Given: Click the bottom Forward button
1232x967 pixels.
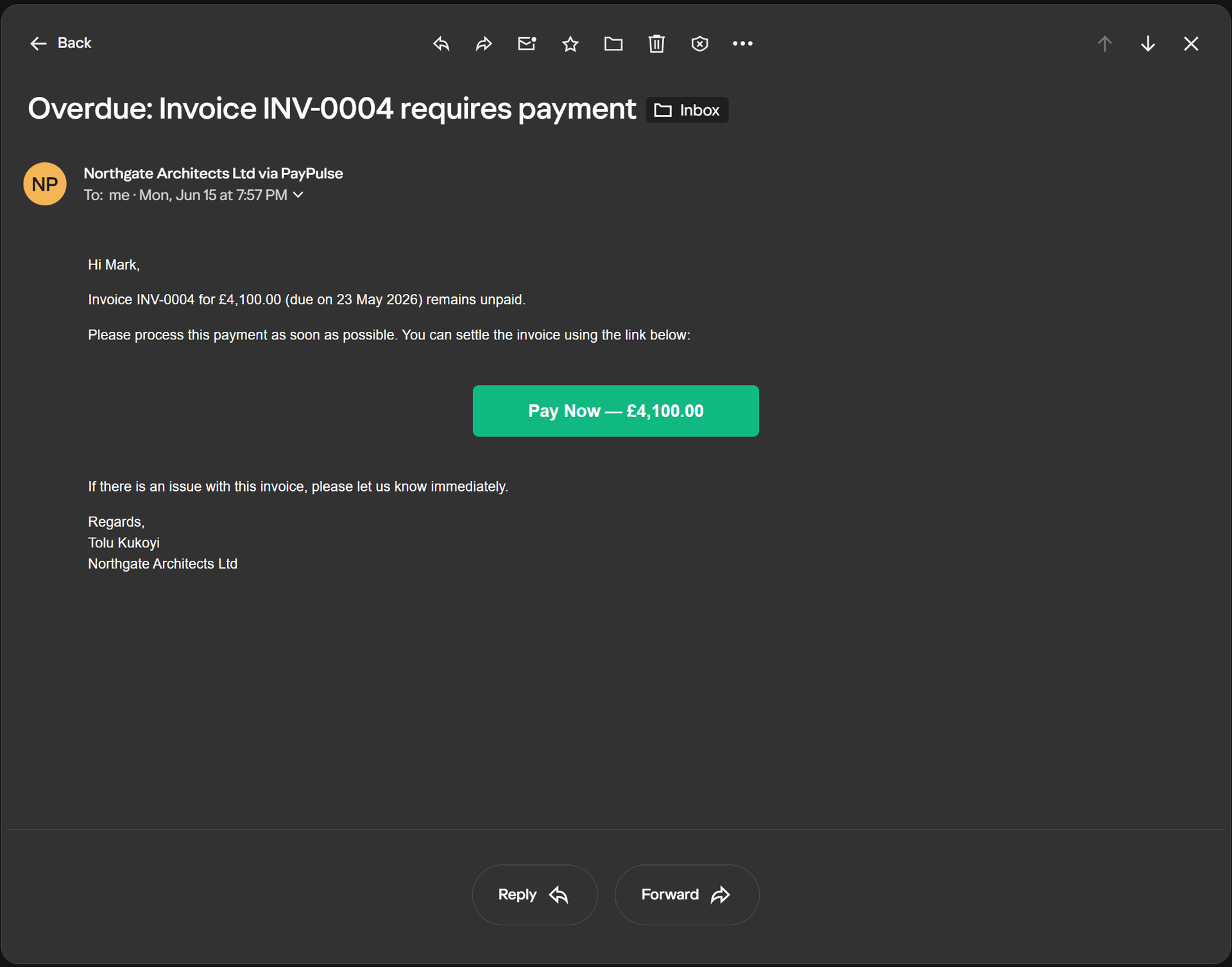Looking at the screenshot, I should coord(687,894).
